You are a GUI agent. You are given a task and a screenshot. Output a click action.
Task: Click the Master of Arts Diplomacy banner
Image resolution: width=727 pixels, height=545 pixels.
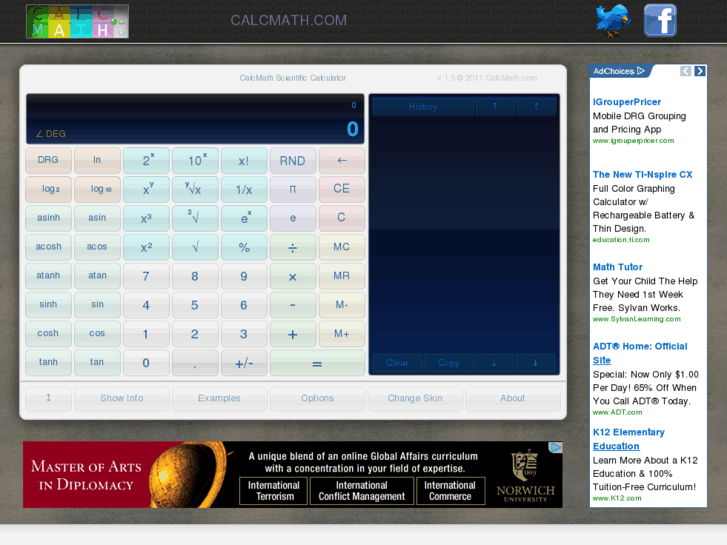tap(293, 474)
